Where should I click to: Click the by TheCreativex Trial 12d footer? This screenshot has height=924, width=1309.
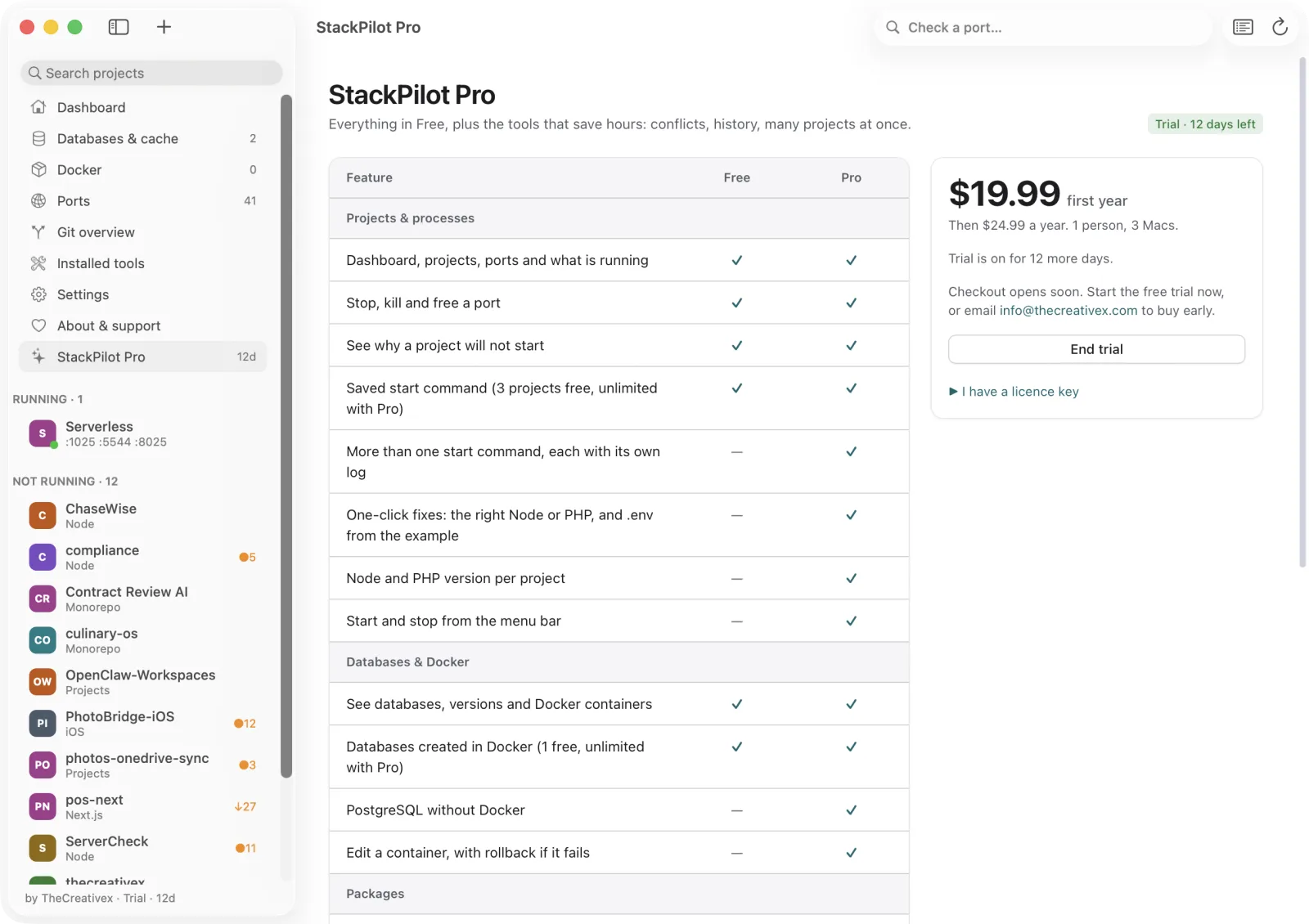[x=101, y=898]
